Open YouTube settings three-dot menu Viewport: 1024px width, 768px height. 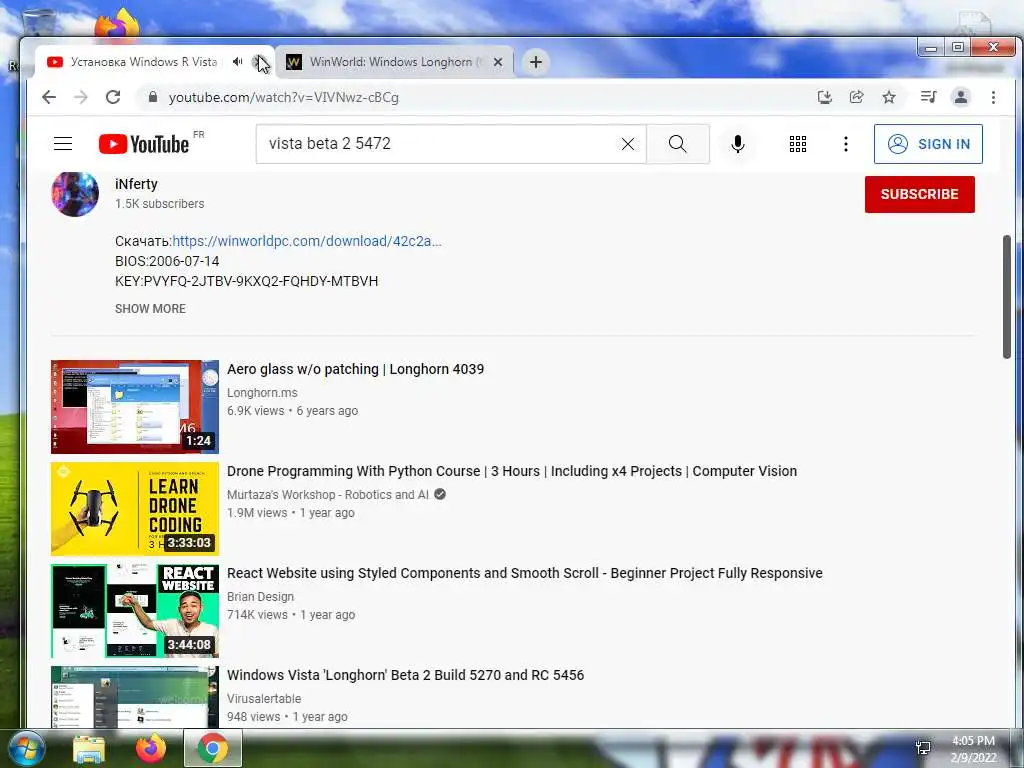click(846, 144)
